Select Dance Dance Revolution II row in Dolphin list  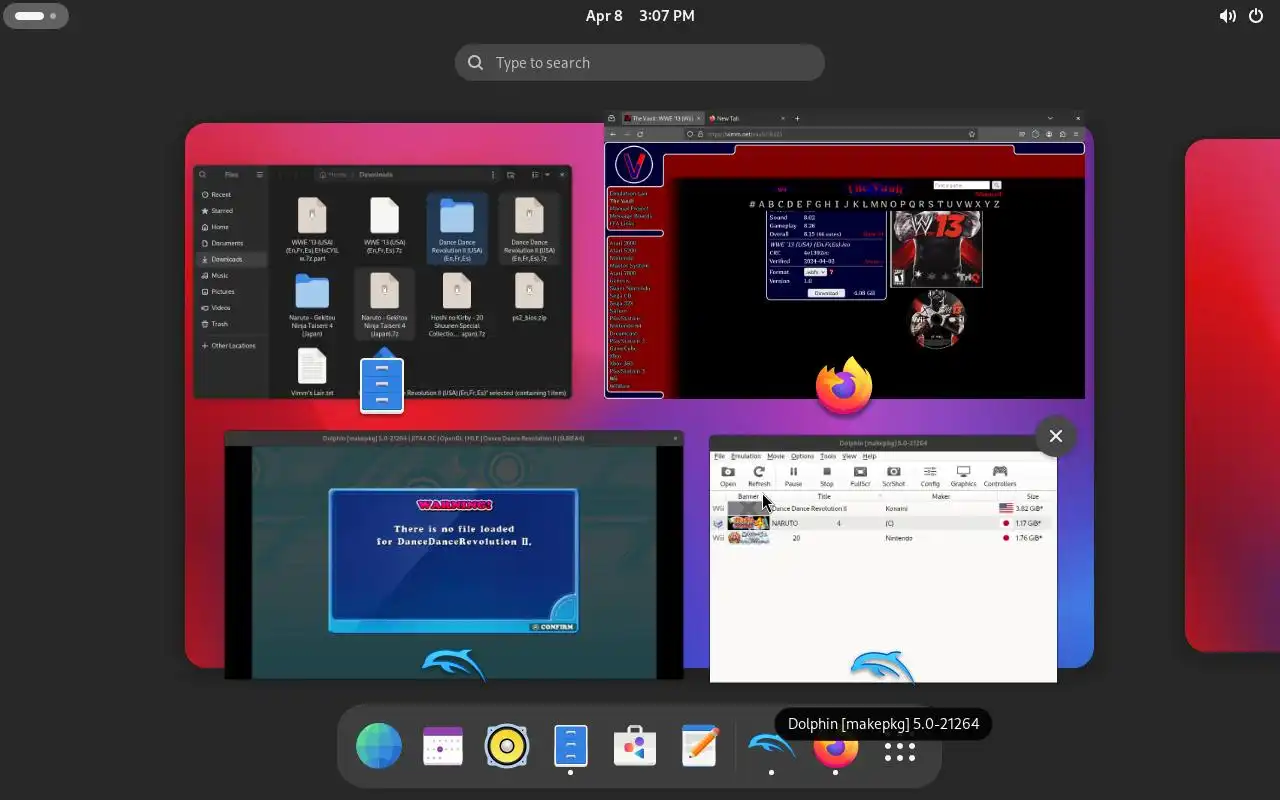coord(883,508)
